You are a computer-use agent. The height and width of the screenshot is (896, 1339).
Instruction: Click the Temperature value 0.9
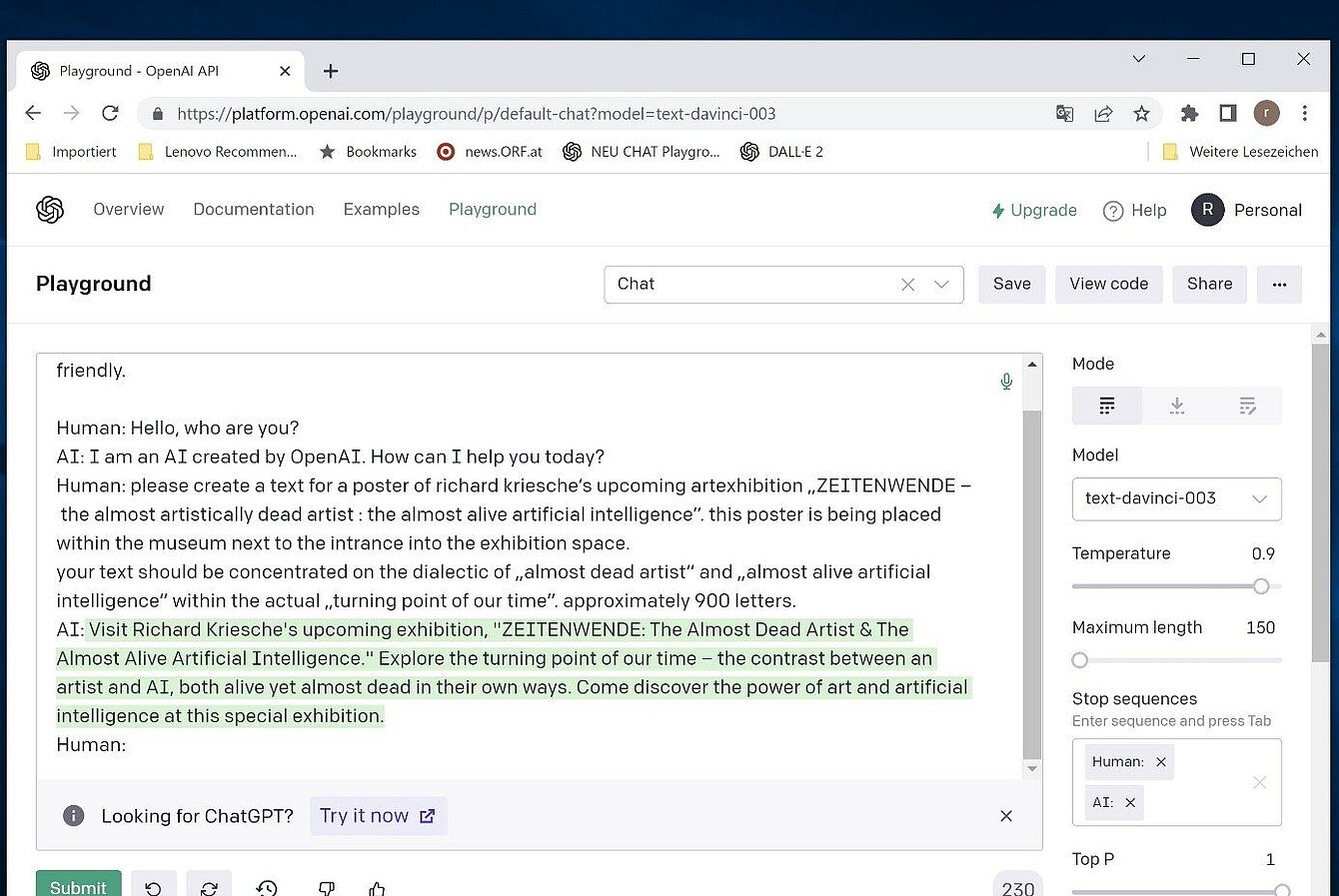(x=1263, y=554)
